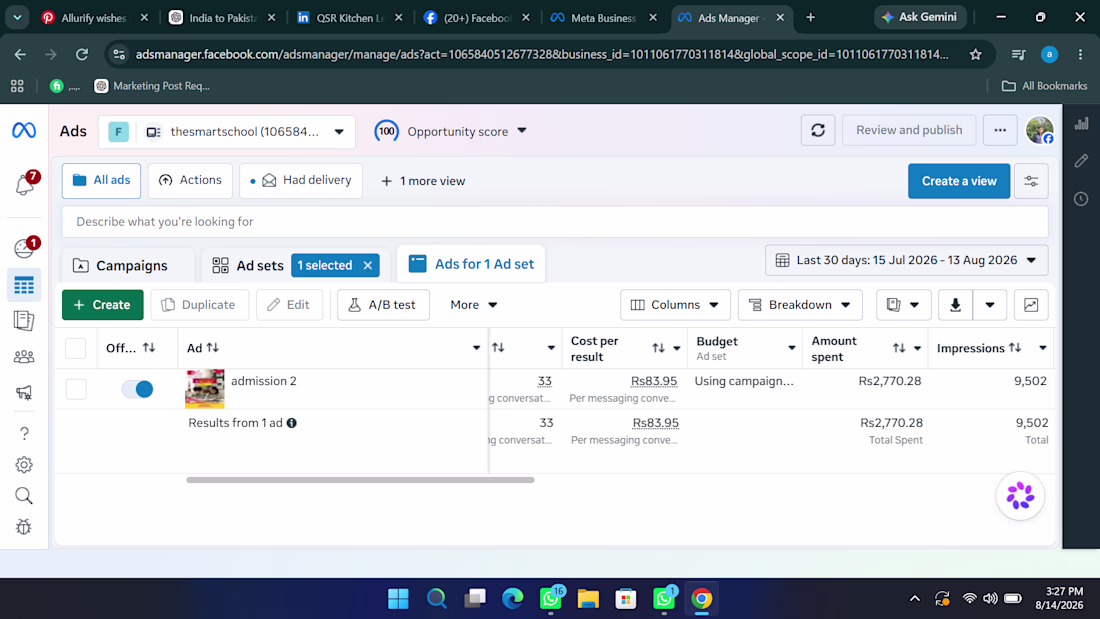Open the right panel edit pencil icon
This screenshot has width=1100, height=619.
click(1081, 161)
